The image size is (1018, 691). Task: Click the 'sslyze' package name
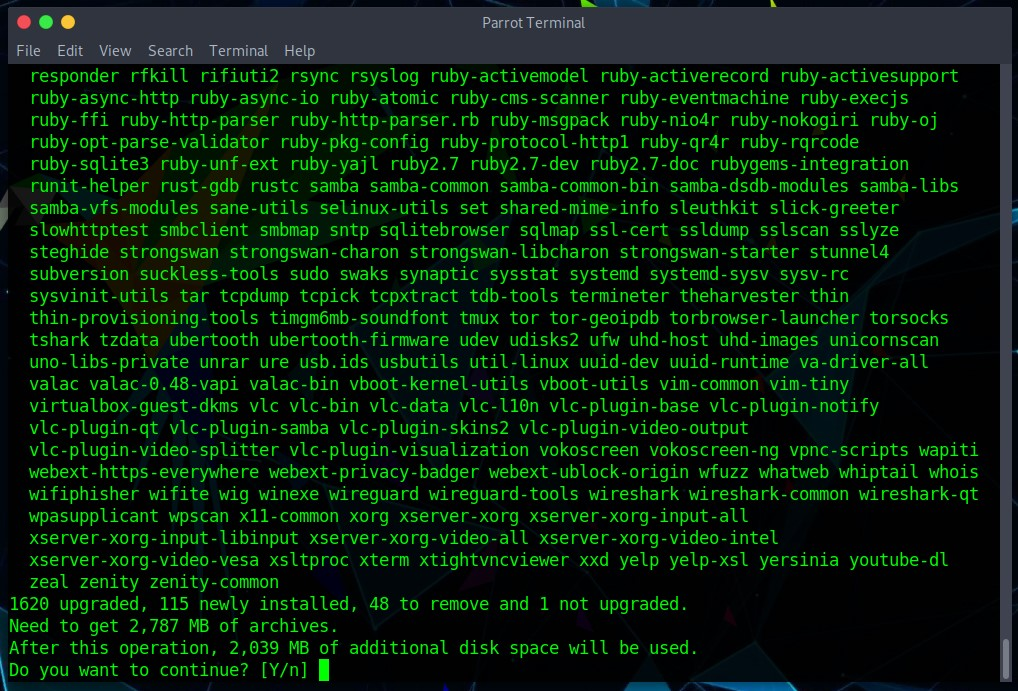click(x=869, y=230)
